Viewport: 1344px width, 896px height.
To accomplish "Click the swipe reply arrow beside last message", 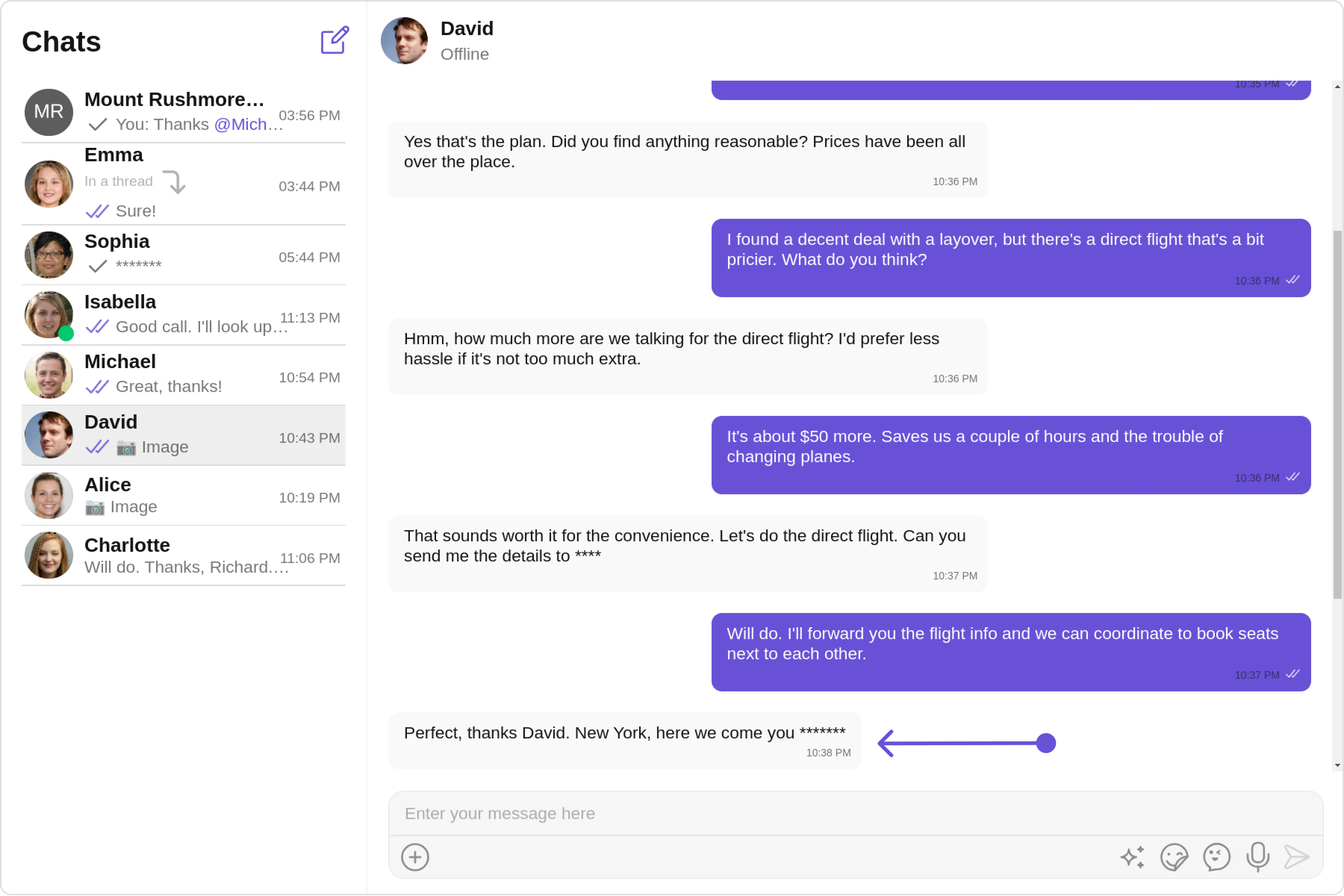I will [966, 743].
